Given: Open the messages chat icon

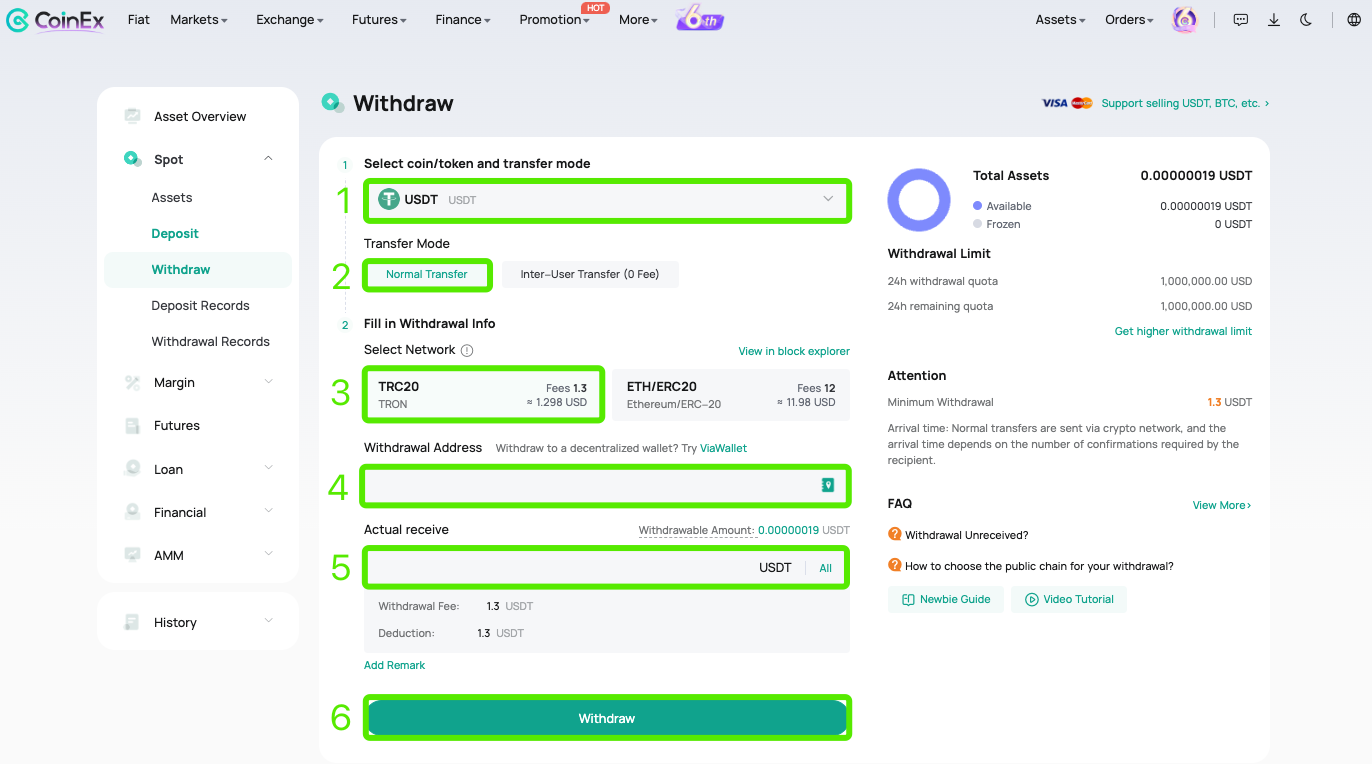Looking at the screenshot, I should [1241, 20].
